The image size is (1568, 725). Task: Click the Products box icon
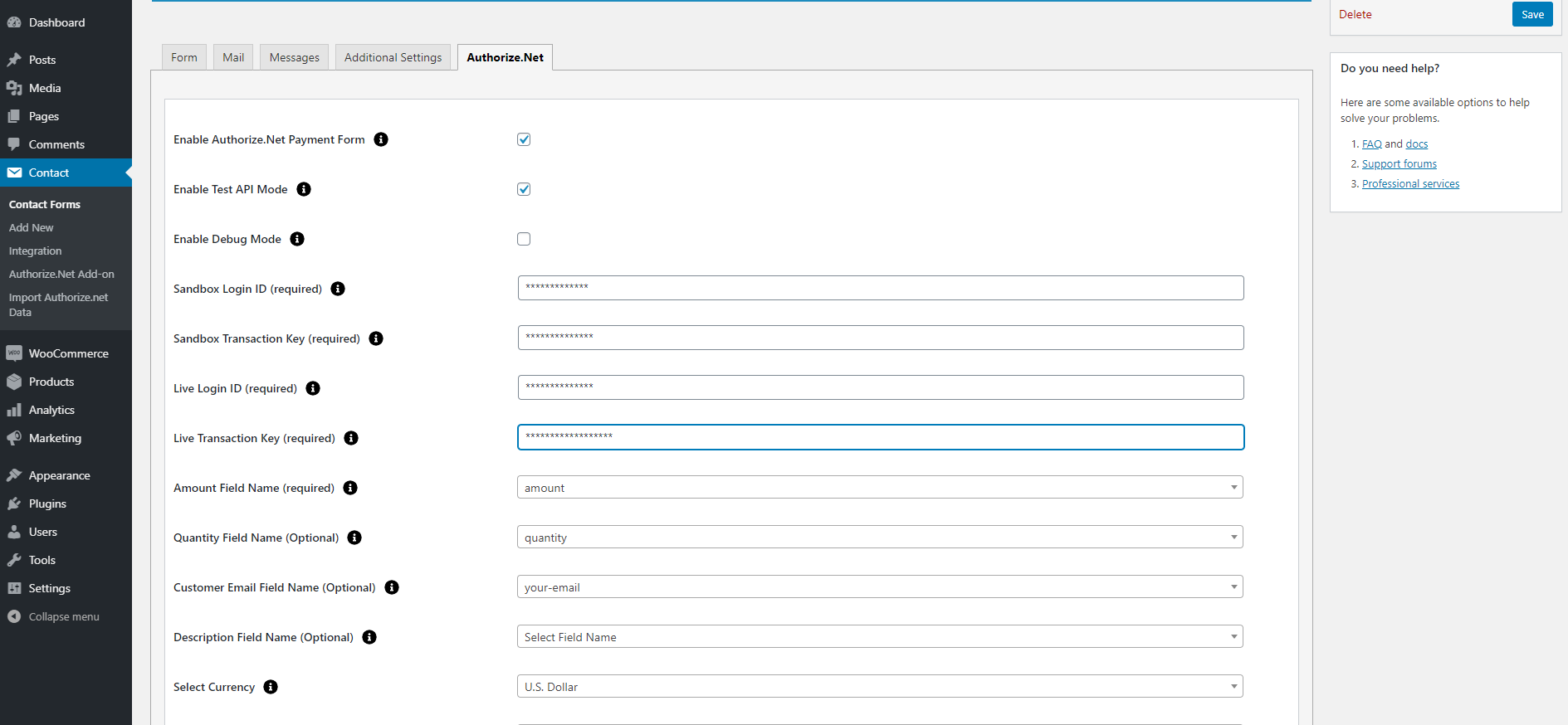[x=14, y=382]
